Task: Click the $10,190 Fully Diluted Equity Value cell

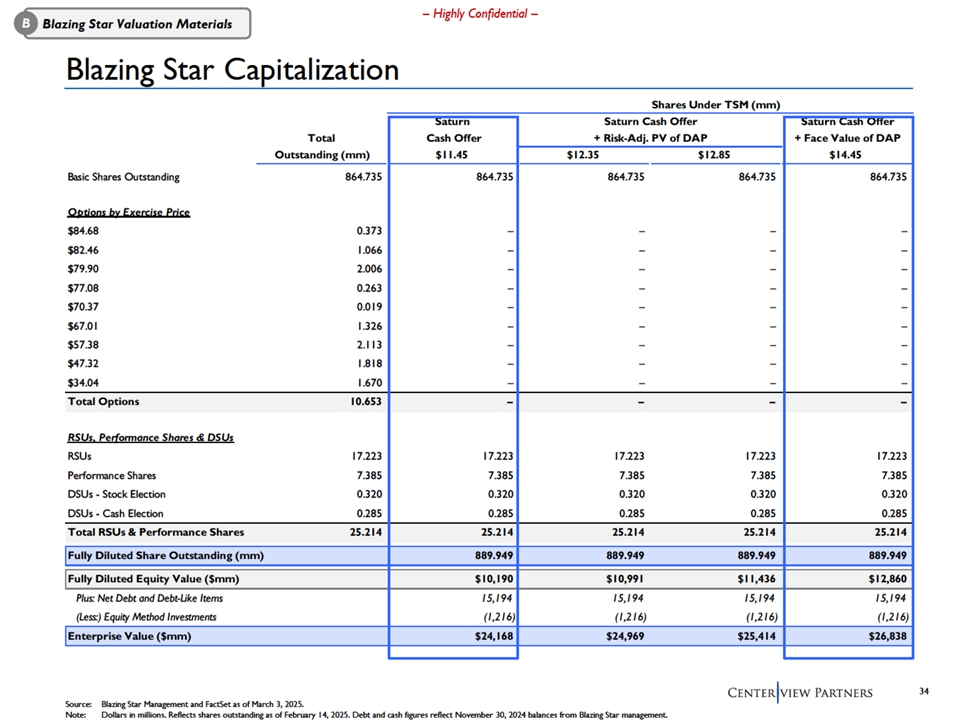Action: click(x=490, y=579)
